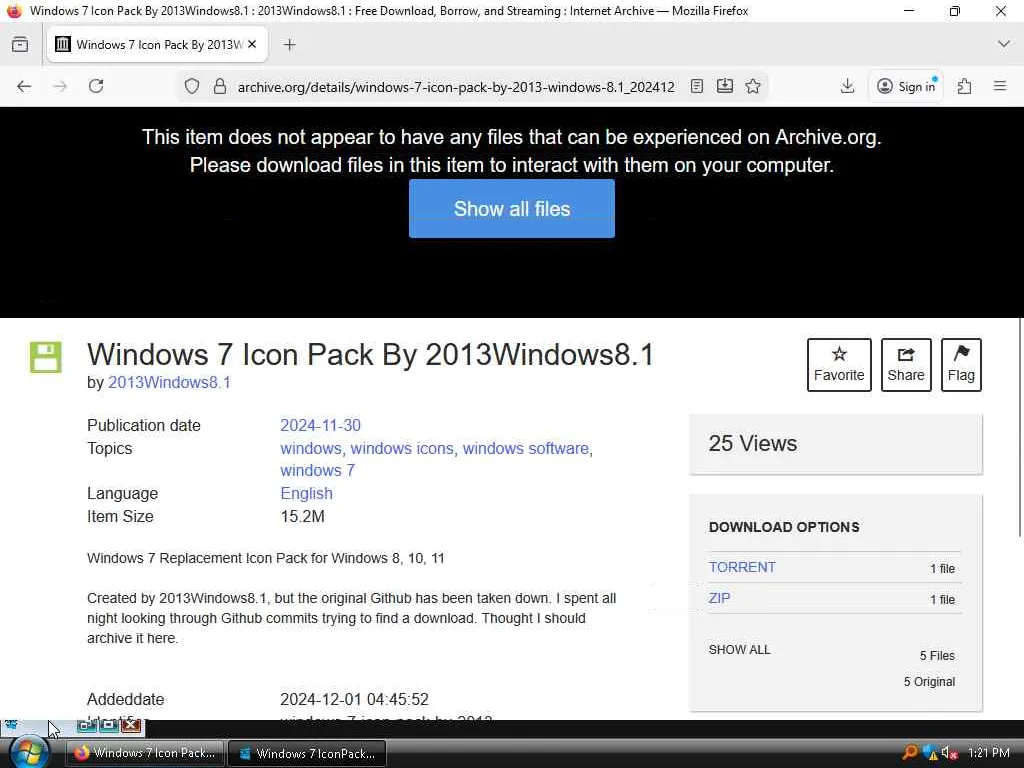Flag this item with the Flag button
Screen dimensions: 1024x768
(961, 364)
